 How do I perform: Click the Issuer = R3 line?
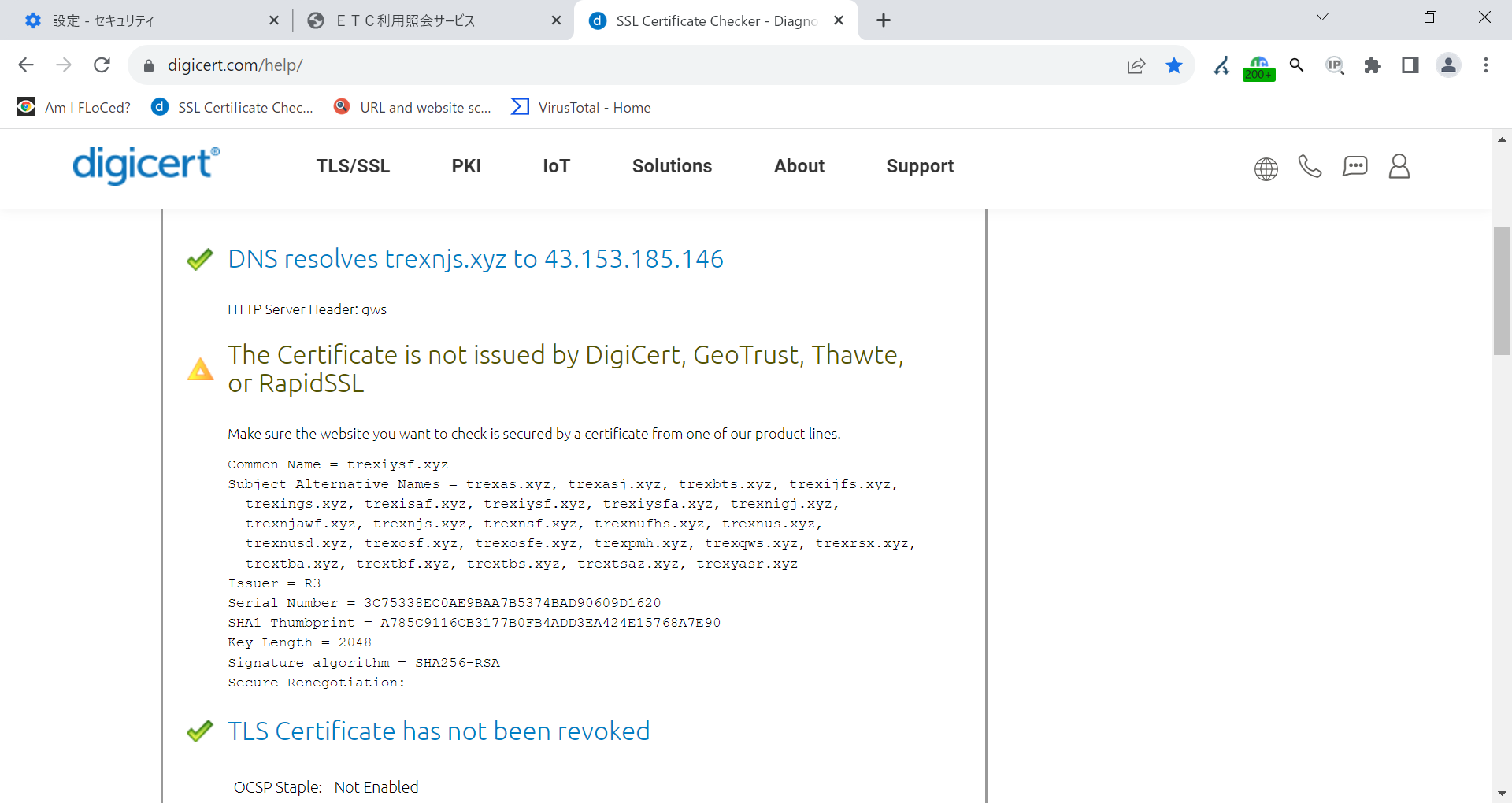click(x=274, y=583)
